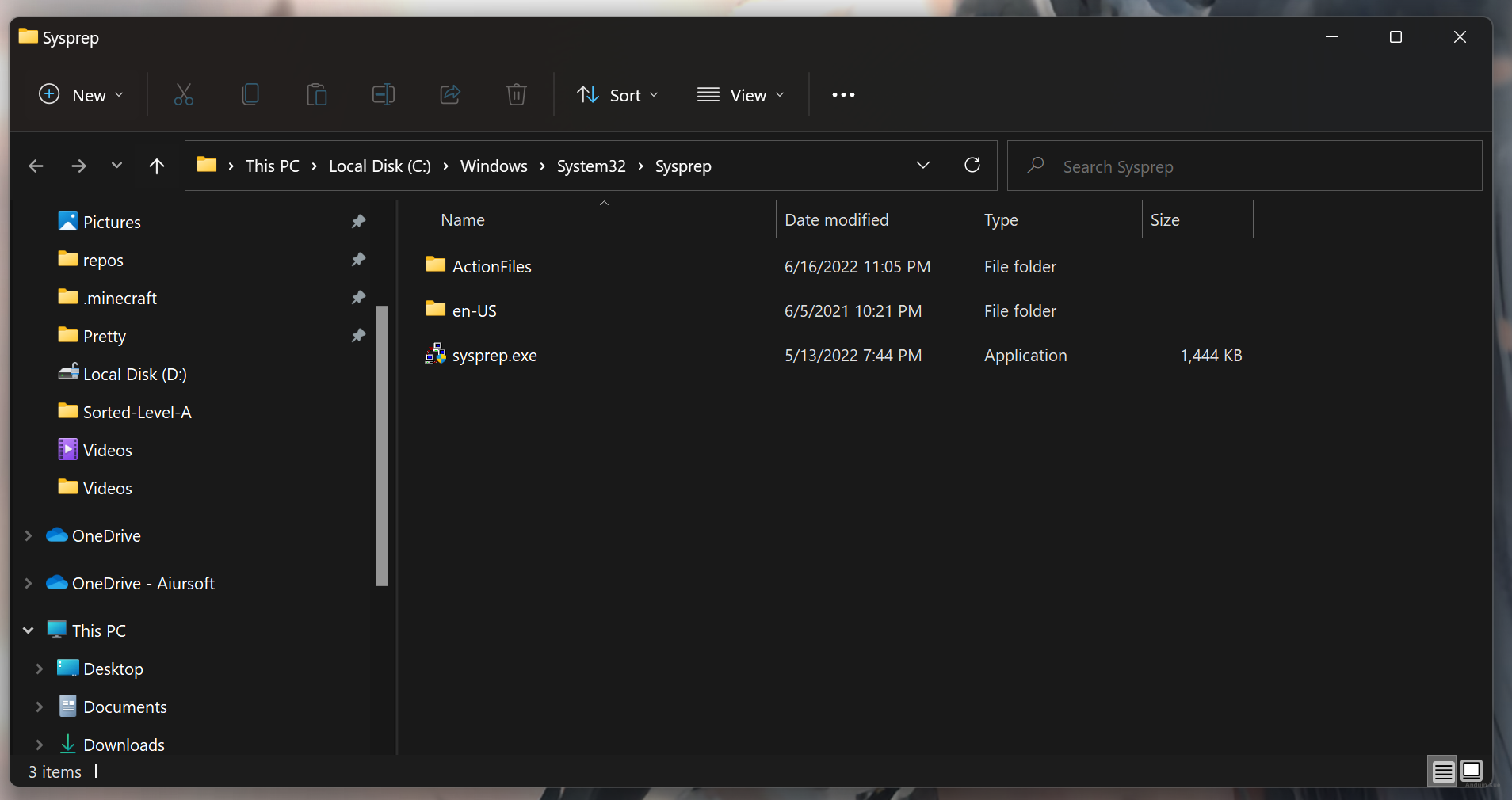The image size is (1512, 800).
Task: Expand the Documents tree node
Action: point(40,707)
